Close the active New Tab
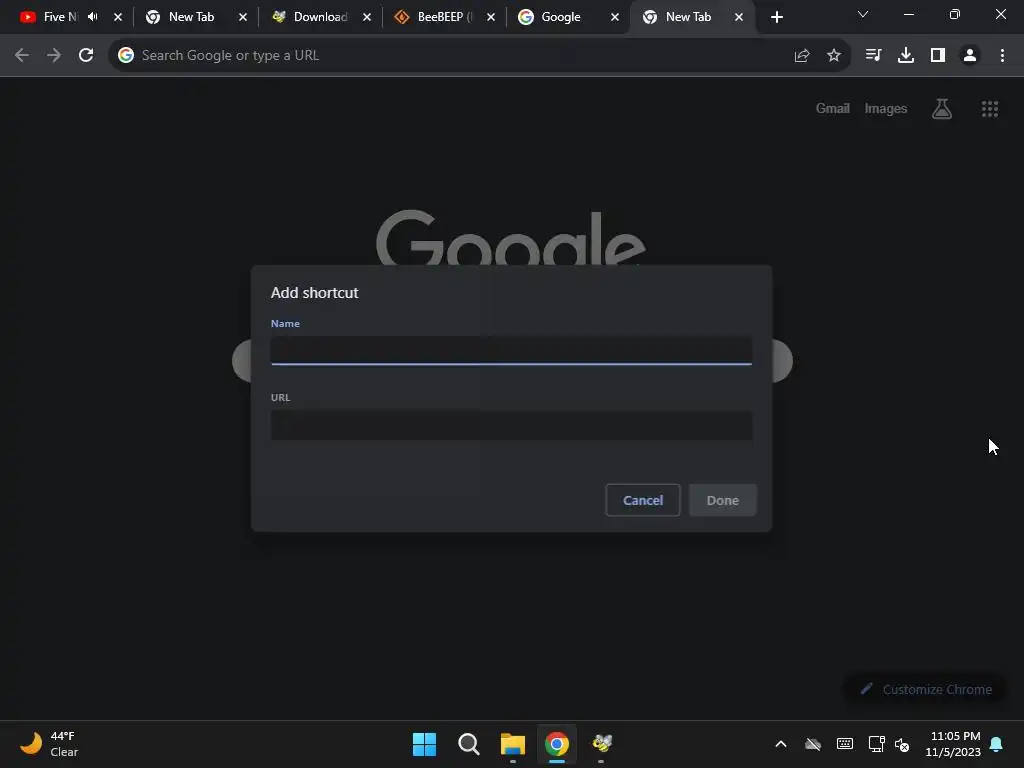1024x768 pixels. click(739, 17)
